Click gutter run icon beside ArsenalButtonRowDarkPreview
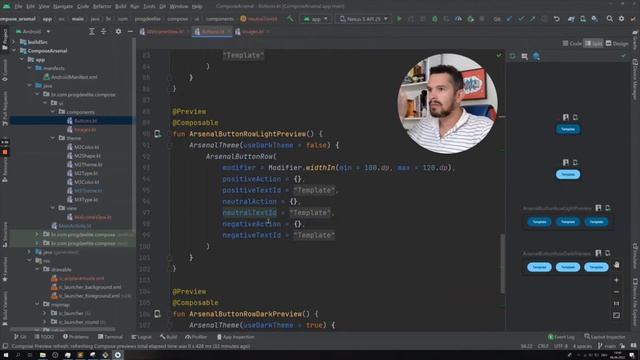 click(x=158, y=314)
